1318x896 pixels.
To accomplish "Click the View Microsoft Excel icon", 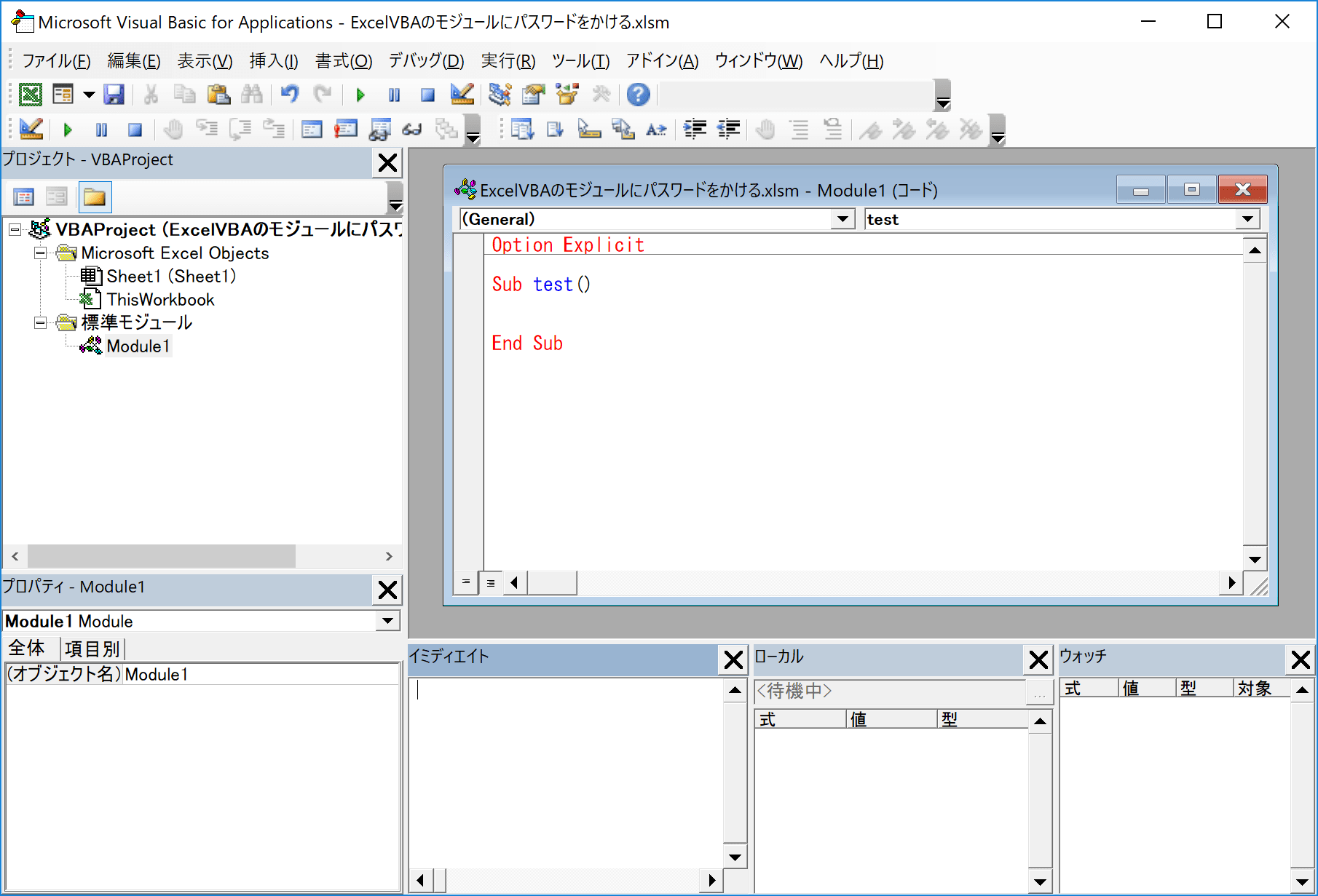I will coord(30,95).
